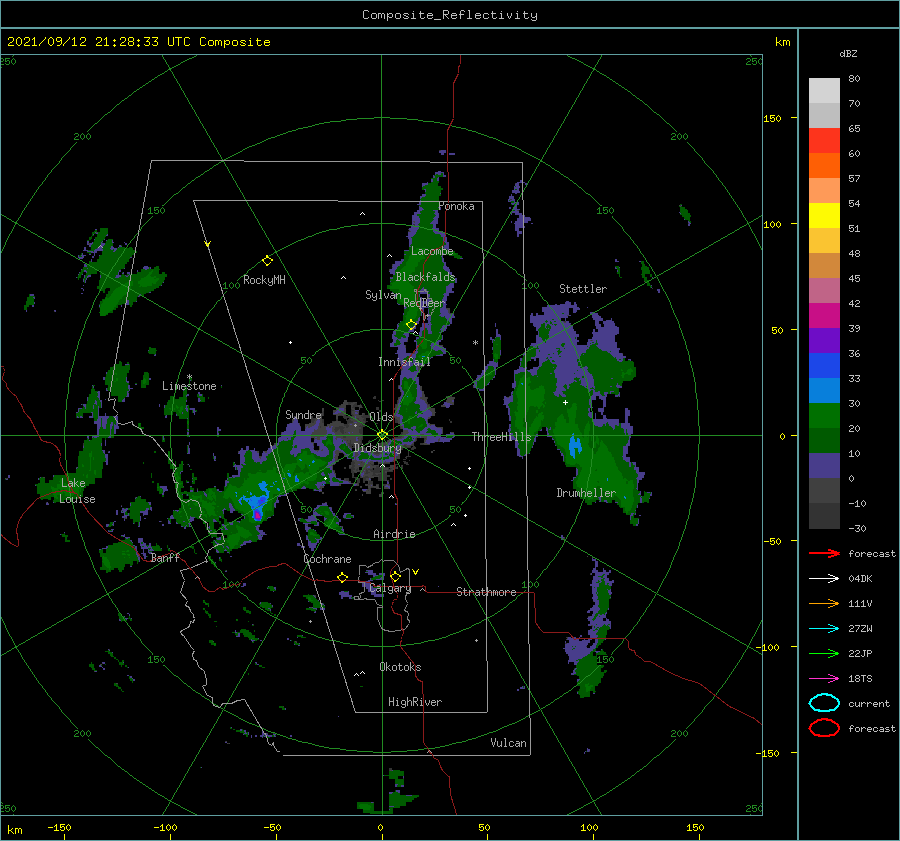
Task: Click the yellow diamond marker near Cochrane
Action: click(x=342, y=577)
